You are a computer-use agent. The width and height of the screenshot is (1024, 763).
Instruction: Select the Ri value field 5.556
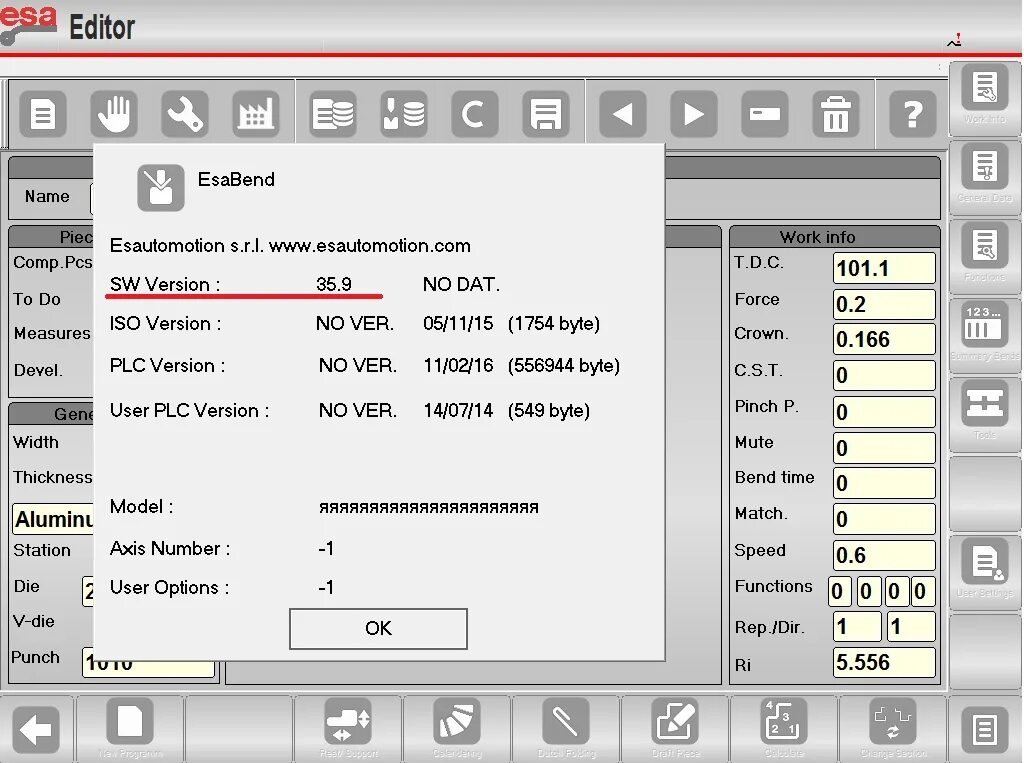[x=884, y=662]
